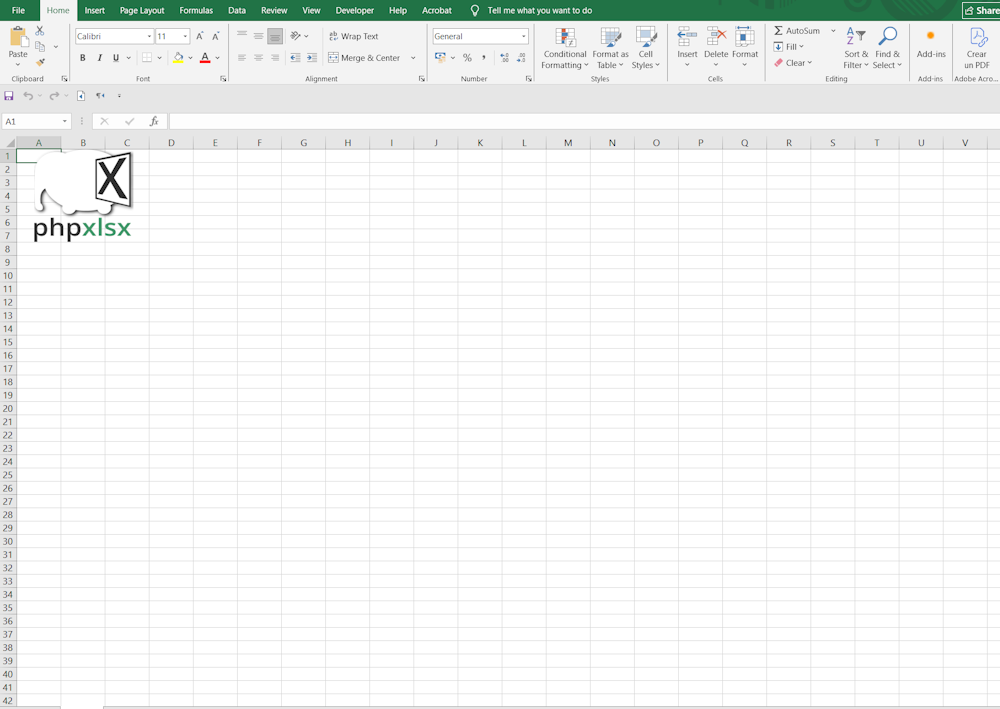The image size is (1000, 709).
Task: Open Conditional Formatting in Styles group
Action: tap(565, 48)
